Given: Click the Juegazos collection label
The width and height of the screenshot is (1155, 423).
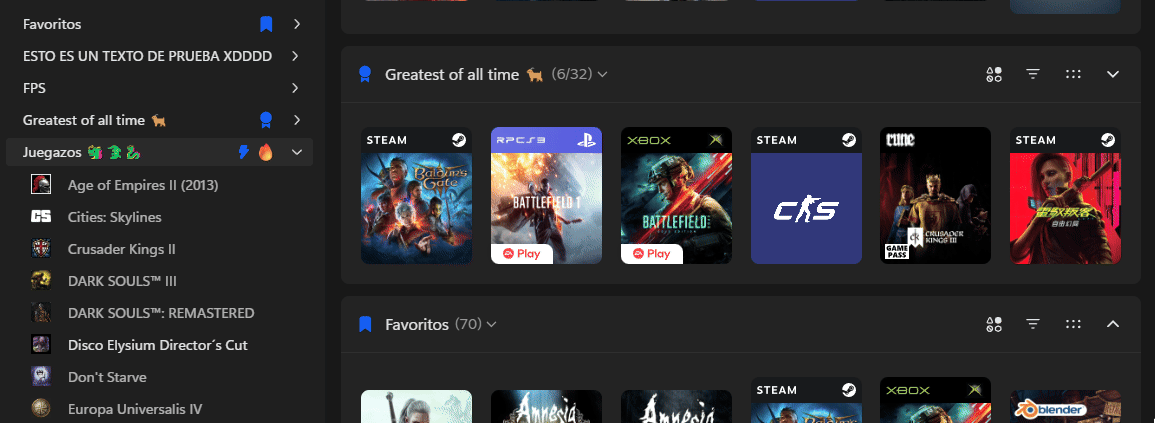Looking at the screenshot, I should pyautogui.click(x=52, y=152).
